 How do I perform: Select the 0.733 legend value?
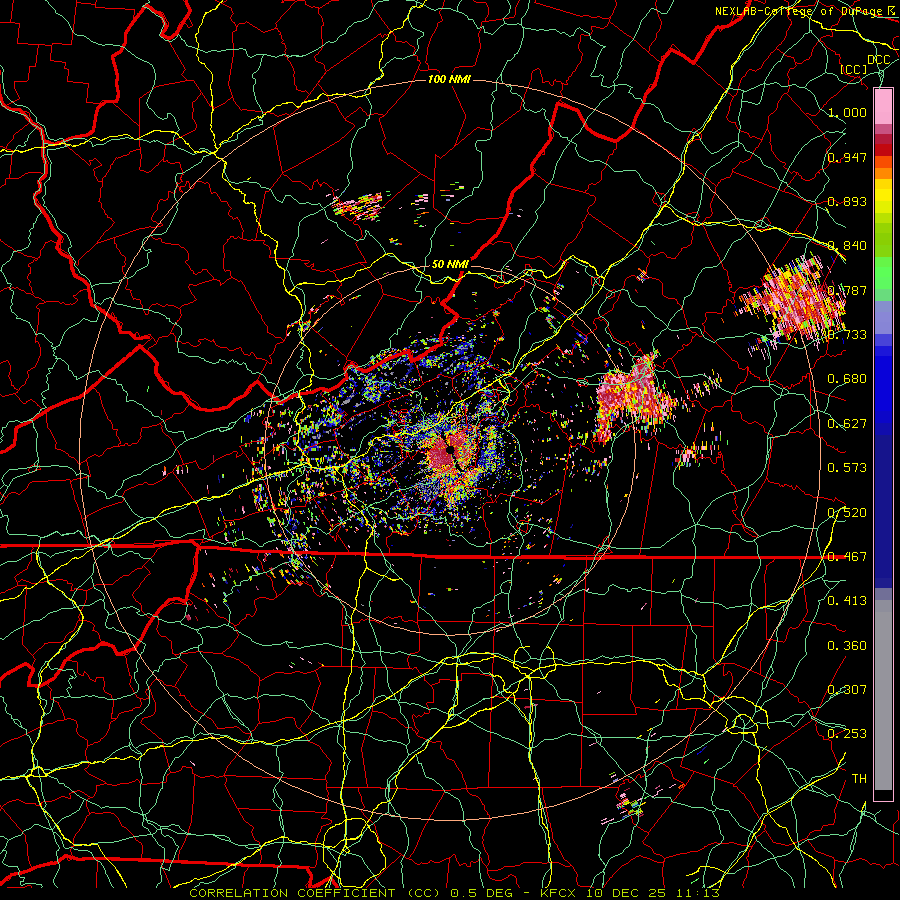click(847, 335)
